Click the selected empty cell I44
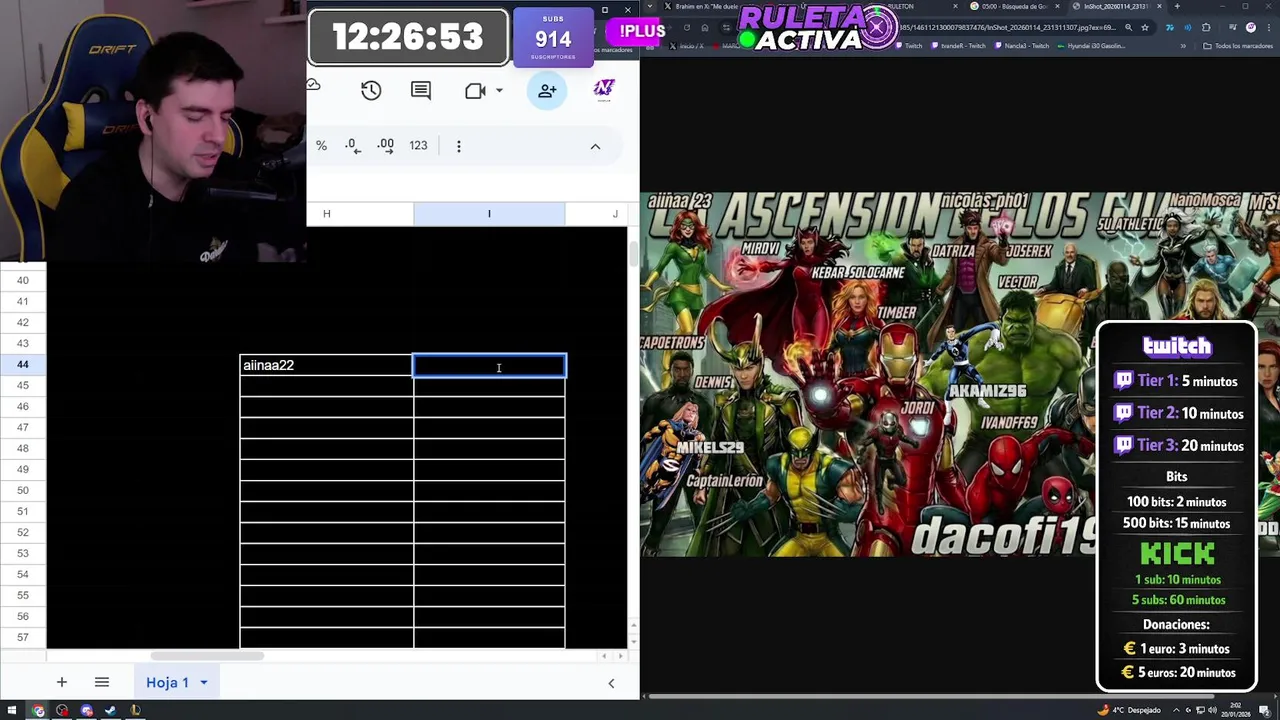 coord(489,366)
